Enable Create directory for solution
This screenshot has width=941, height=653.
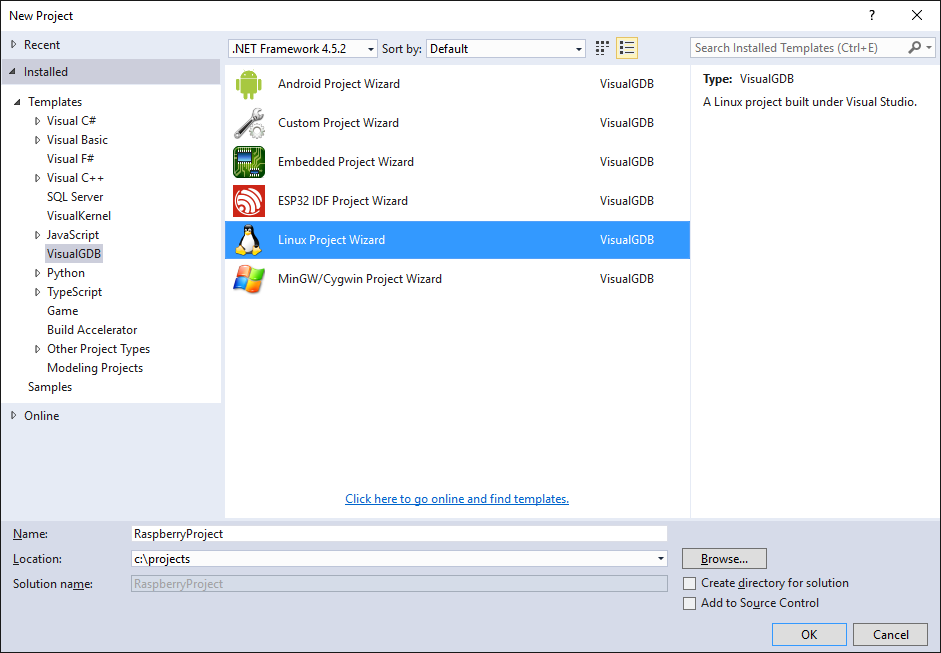tap(690, 583)
